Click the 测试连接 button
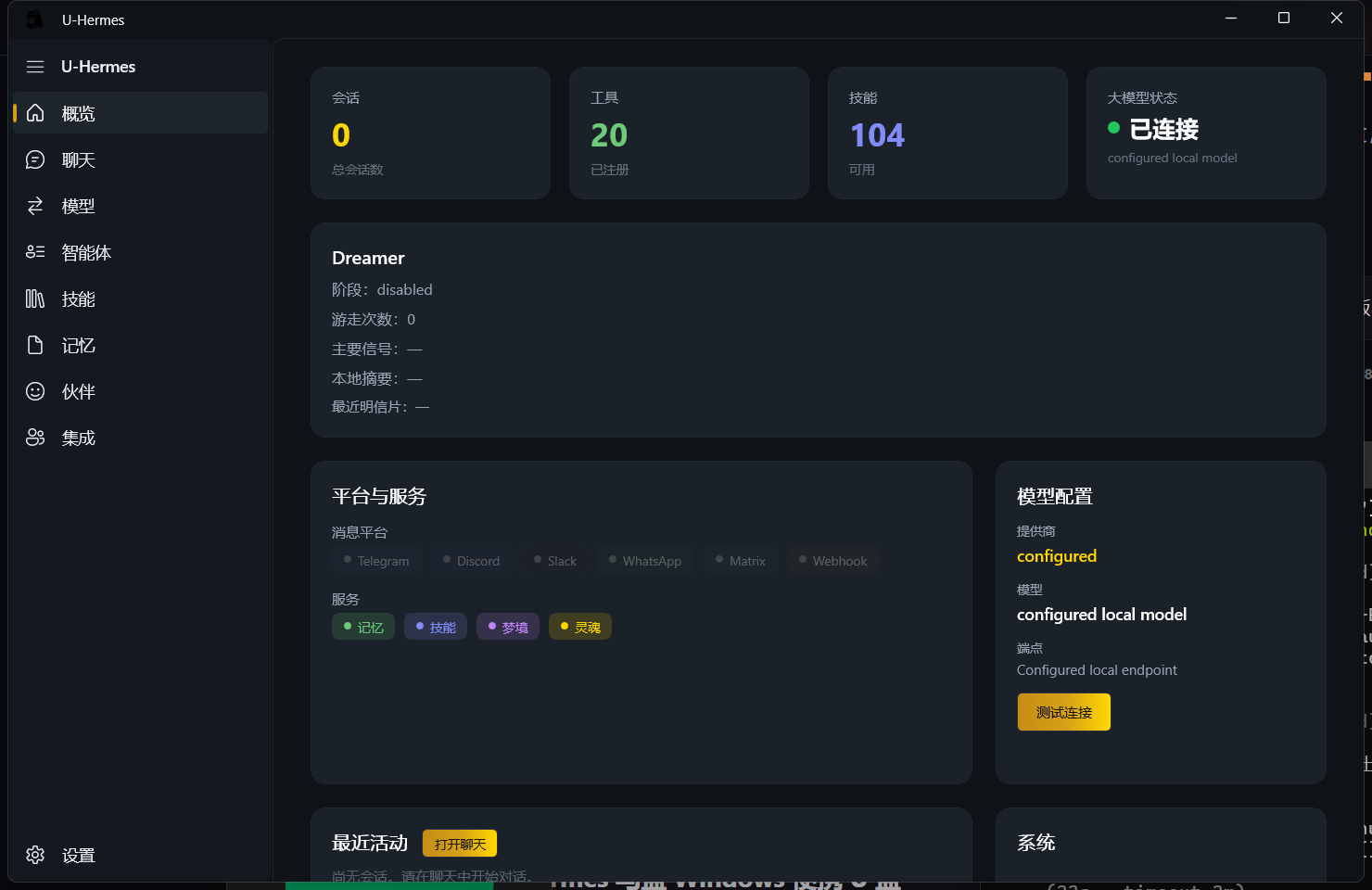Screen dimensions: 1372x890 (x=1063, y=712)
